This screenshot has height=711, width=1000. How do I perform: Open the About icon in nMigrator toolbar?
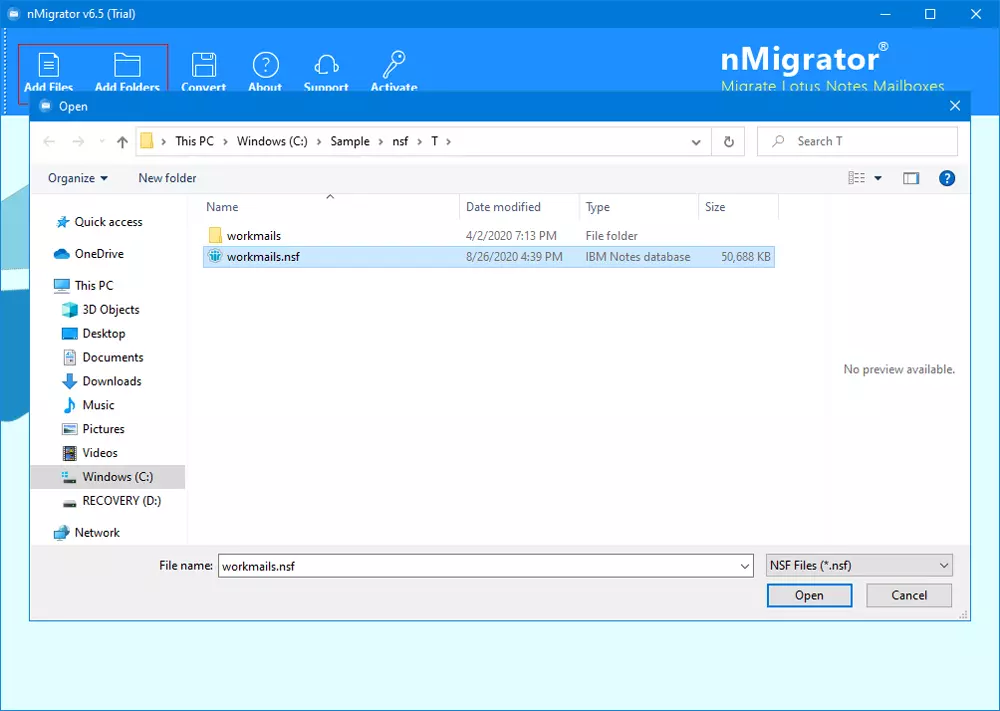point(265,65)
